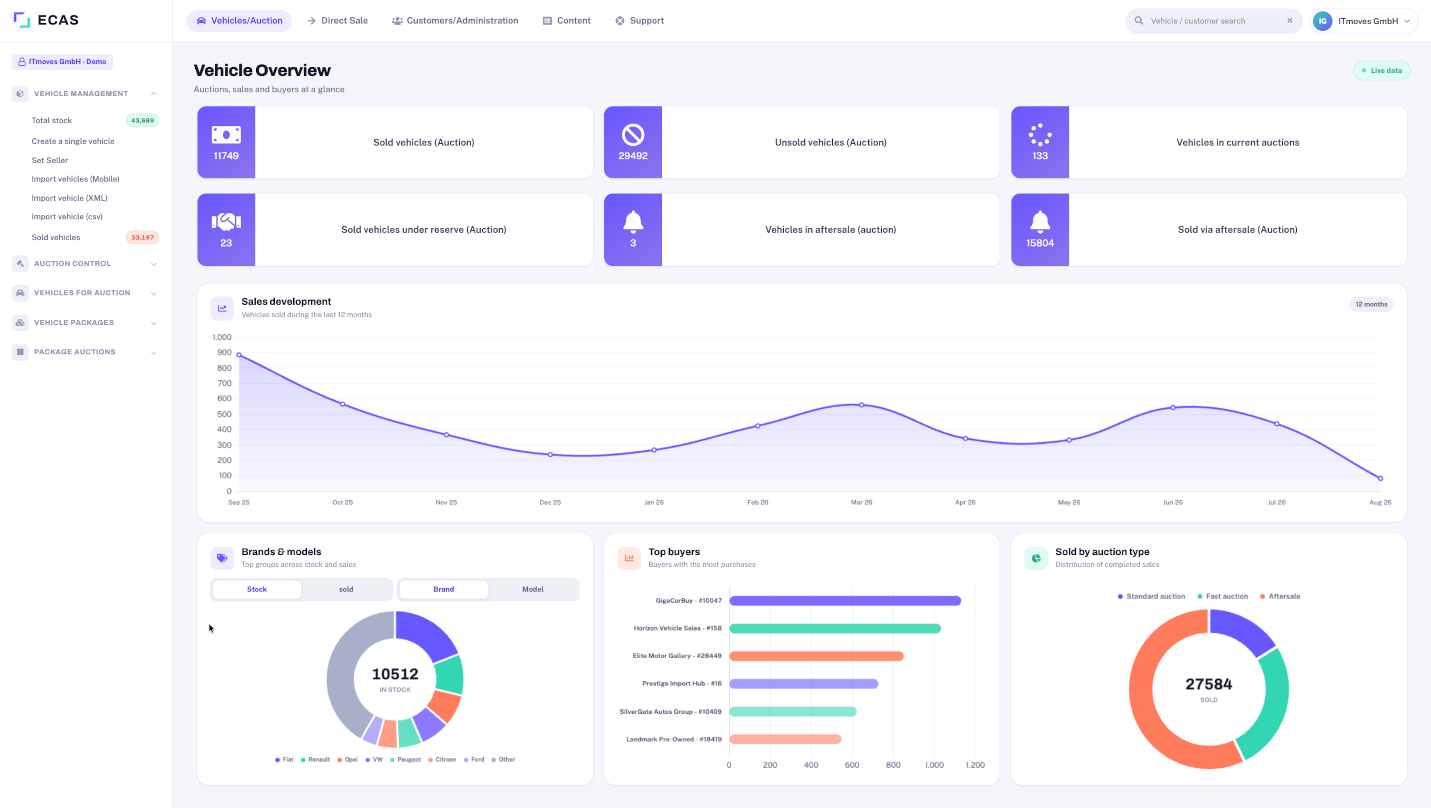Click the Brands & models tag icon
1431x808 pixels.
tap(222, 558)
